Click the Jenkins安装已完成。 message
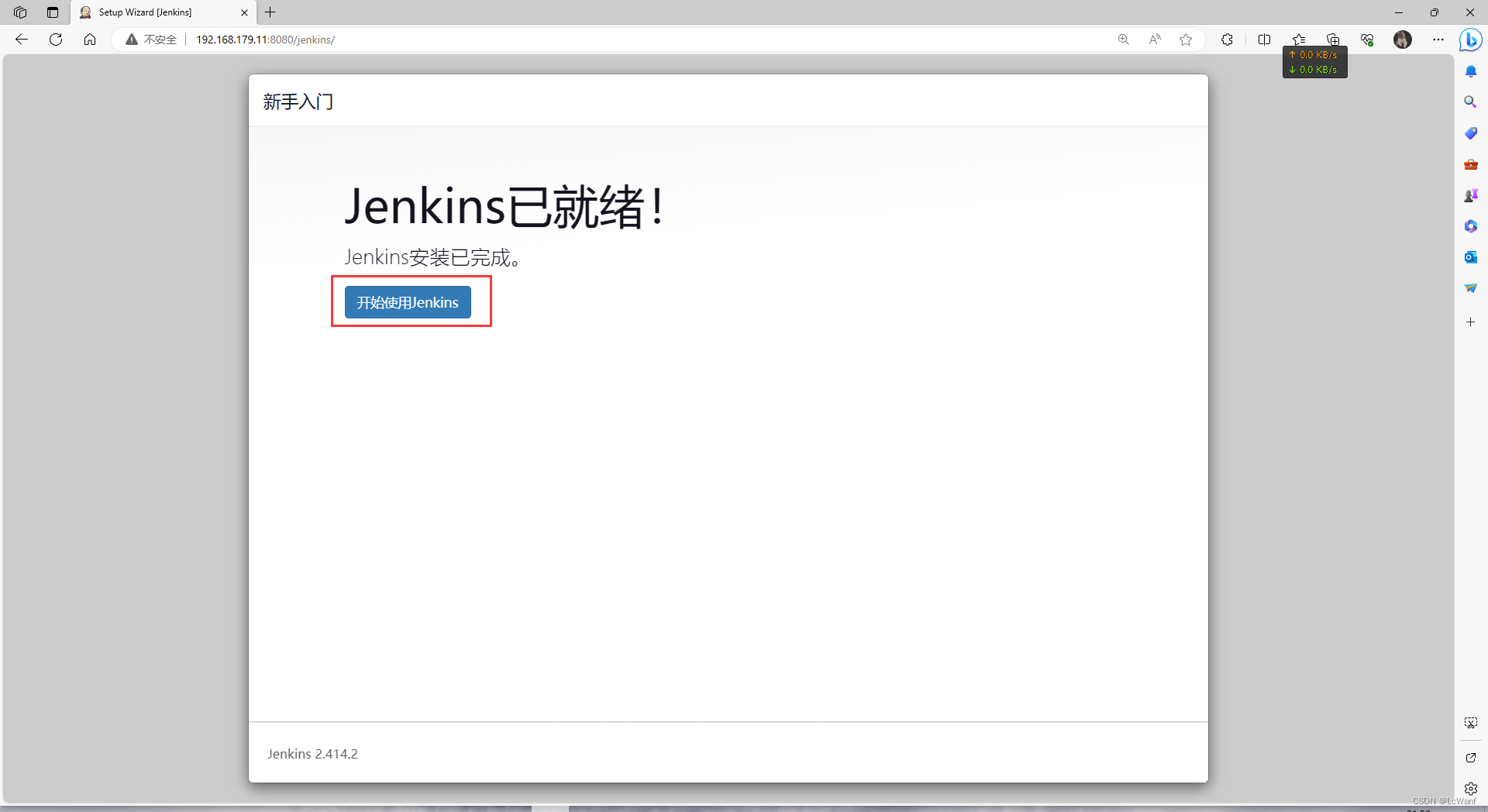The width and height of the screenshot is (1488, 812). click(433, 257)
